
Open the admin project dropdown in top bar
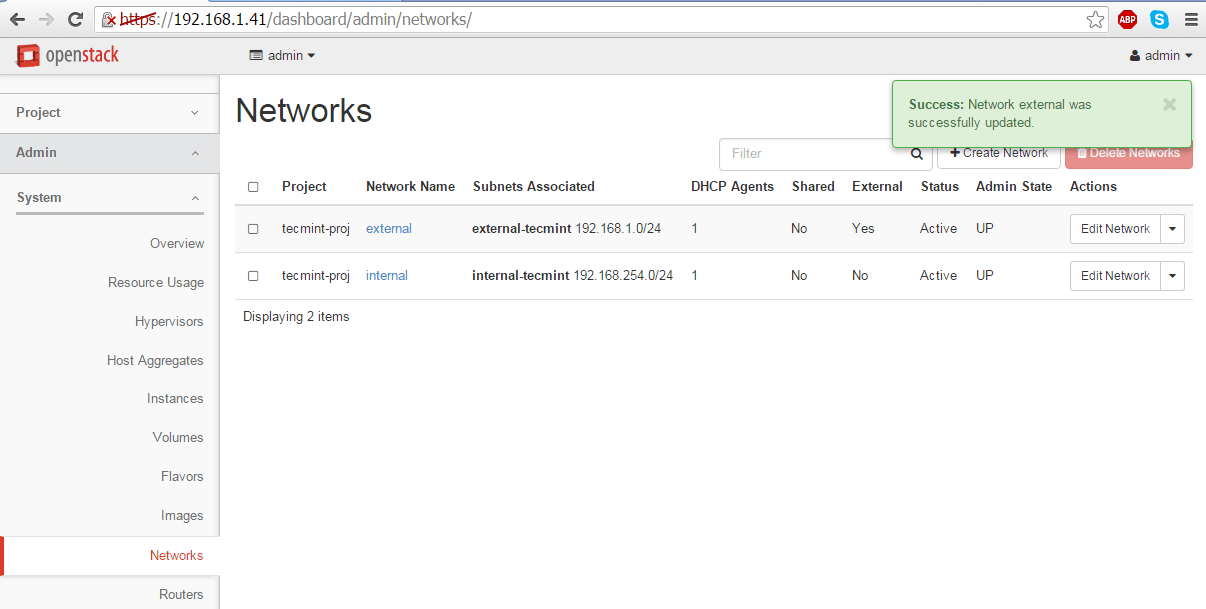tap(282, 56)
